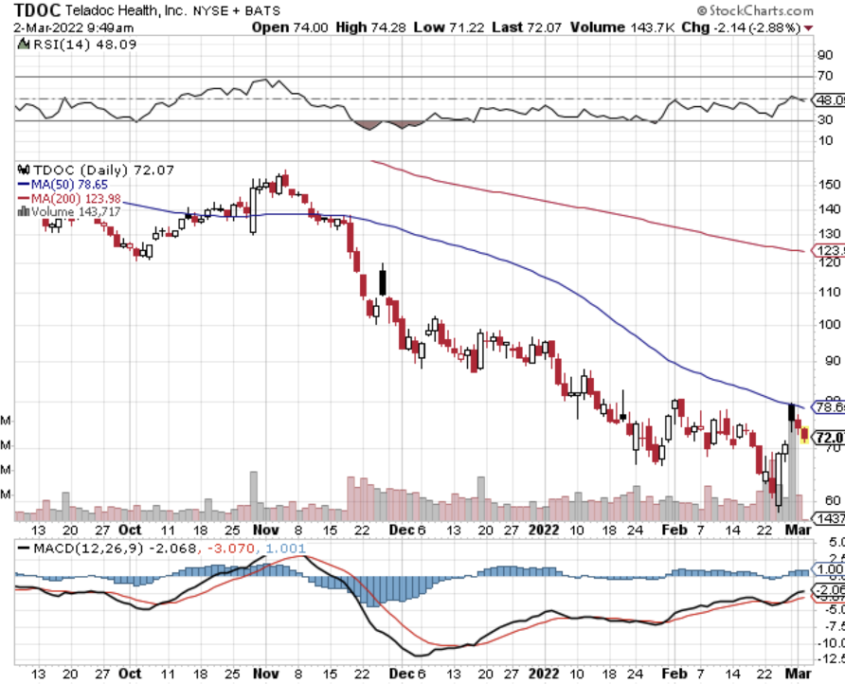Click the Teladoc Health, Inc. company name
Viewport: 845px width, 684px height.
click(x=133, y=11)
